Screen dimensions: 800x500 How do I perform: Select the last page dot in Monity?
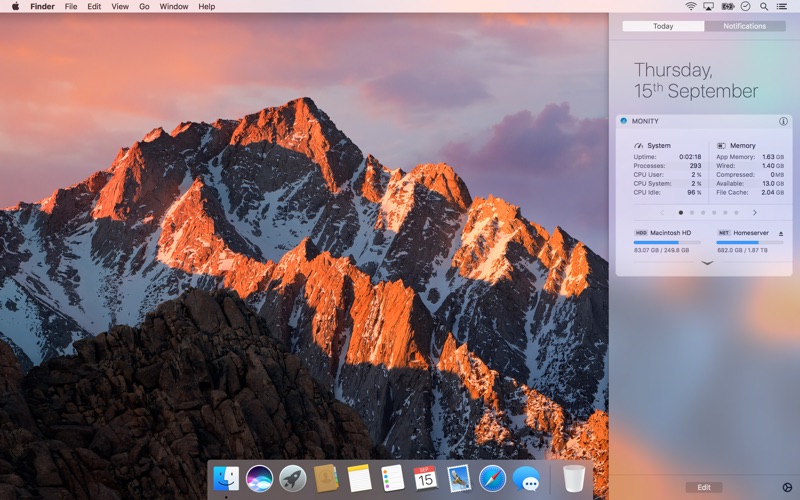coord(736,212)
